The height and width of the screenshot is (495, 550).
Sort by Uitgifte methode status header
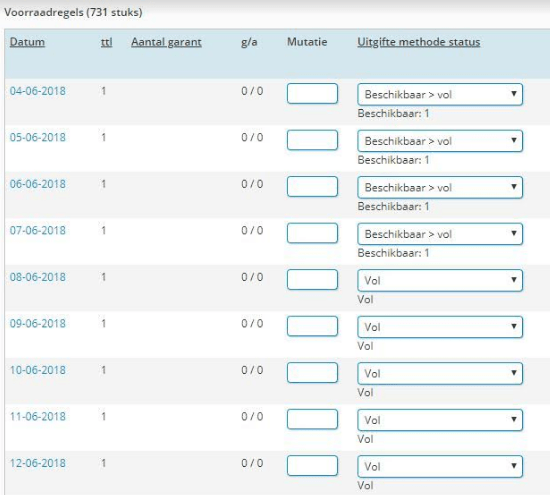click(418, 42)
